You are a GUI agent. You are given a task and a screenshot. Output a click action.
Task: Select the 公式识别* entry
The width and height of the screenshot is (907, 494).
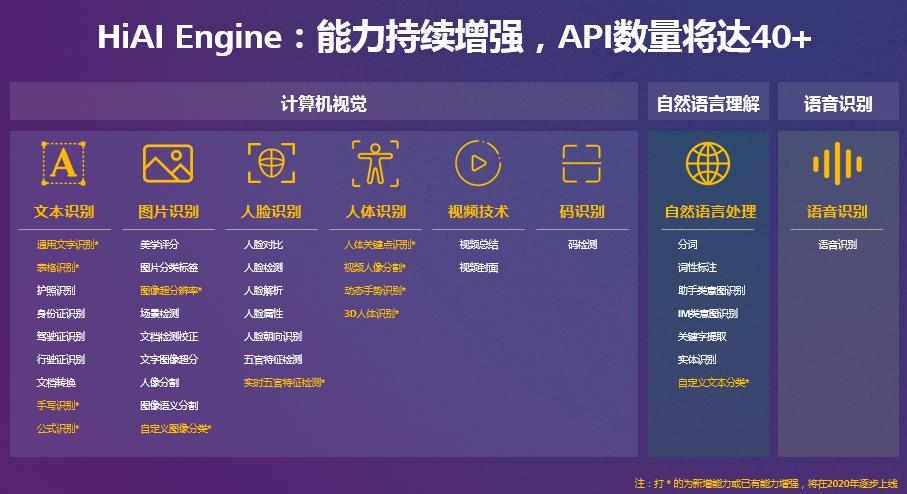[58, 429]
